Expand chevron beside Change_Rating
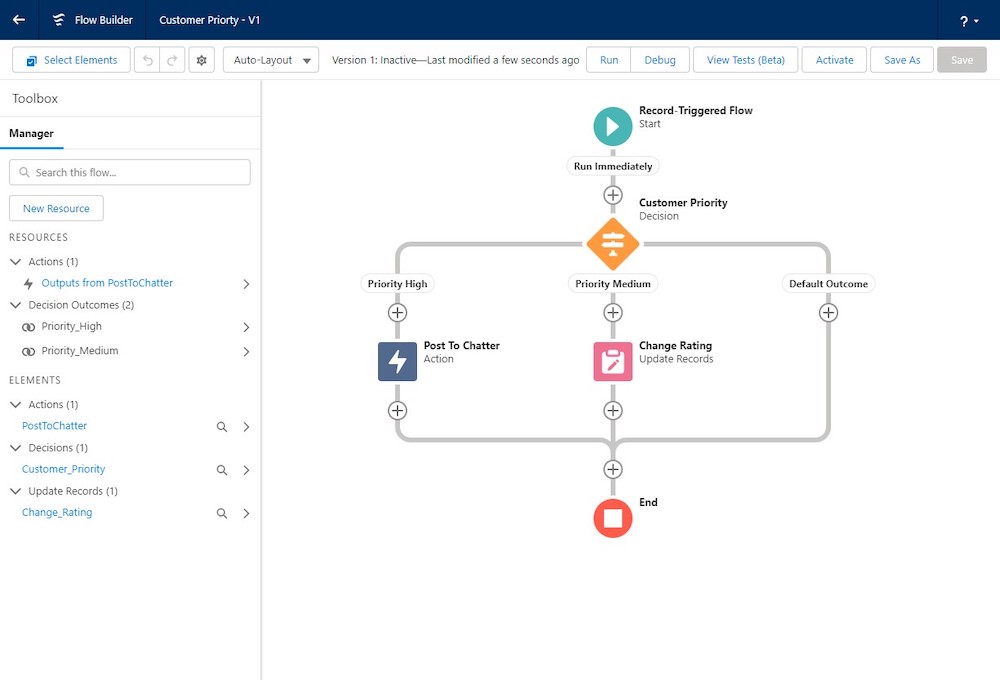Screen dimensions: 1000x680 click(x=246, y=514)
